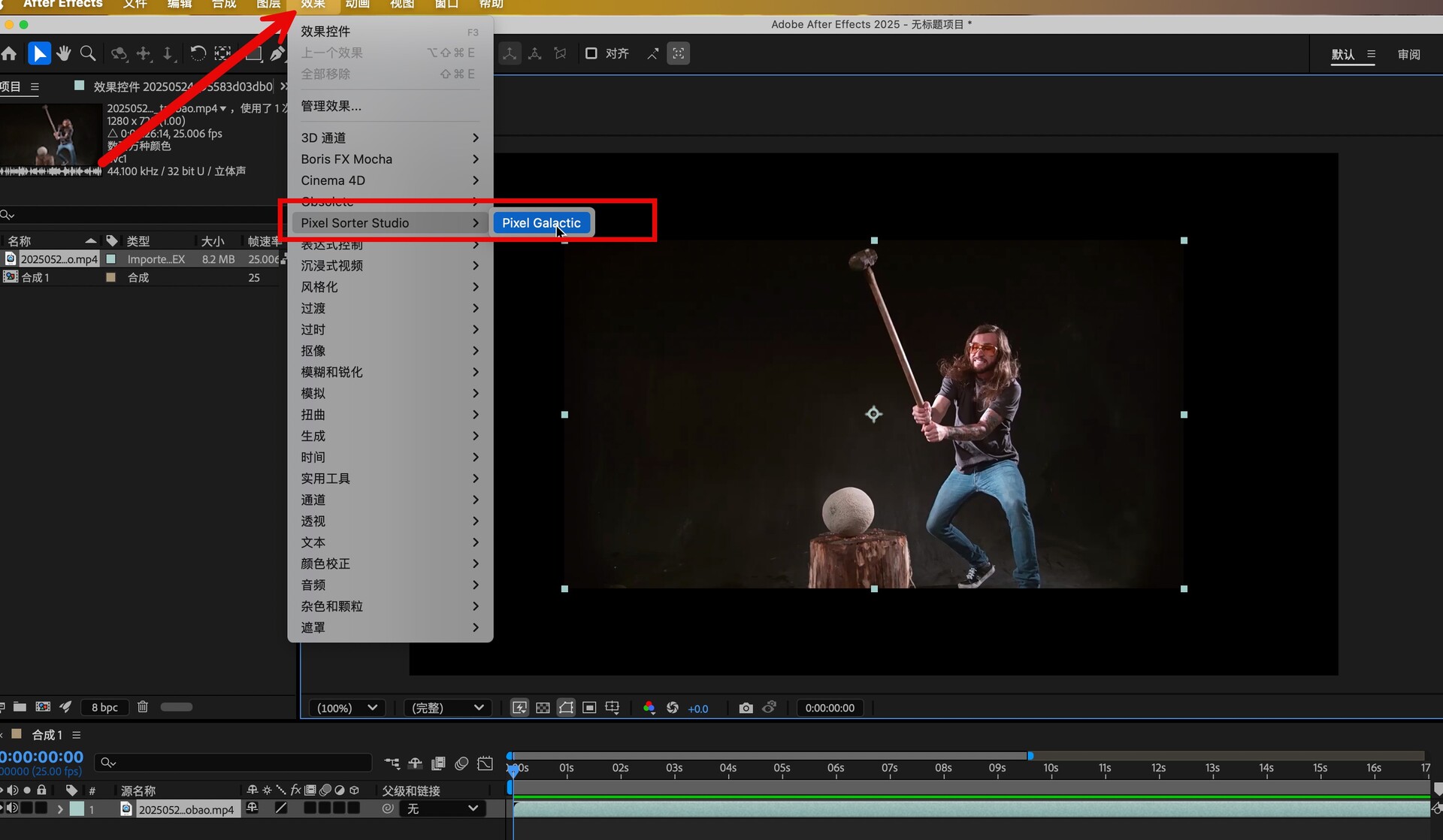Expand the 颜色校正 submenu
1443x840 pixels.
point(390,564)
